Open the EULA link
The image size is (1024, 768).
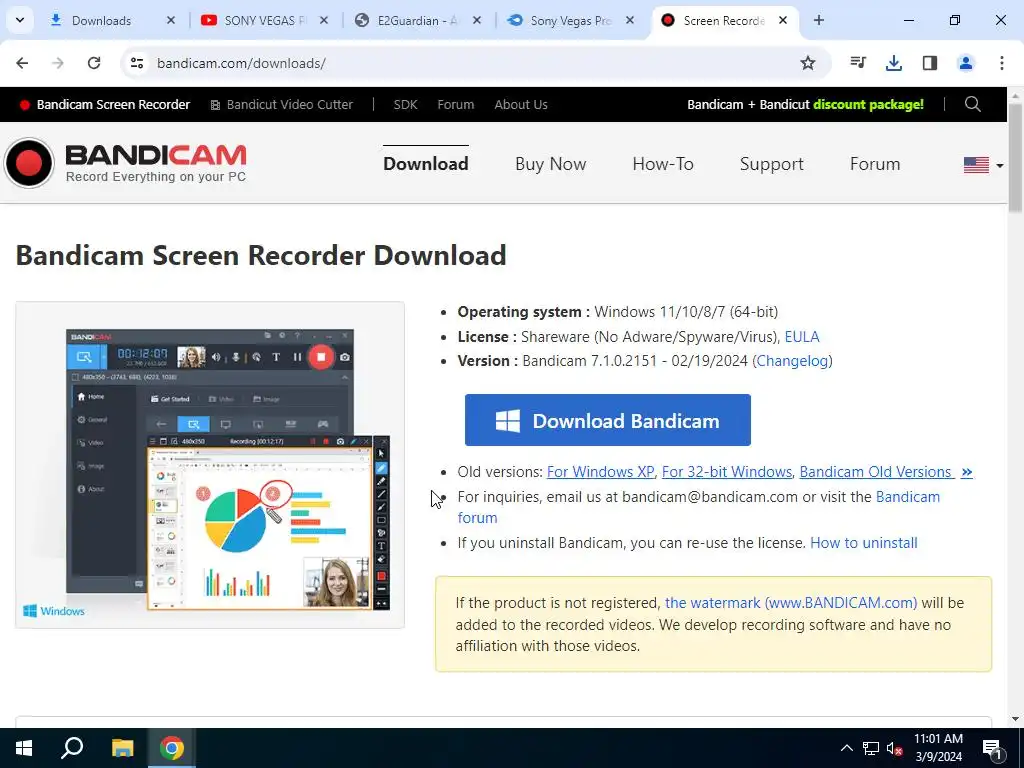tap(802, 336)
